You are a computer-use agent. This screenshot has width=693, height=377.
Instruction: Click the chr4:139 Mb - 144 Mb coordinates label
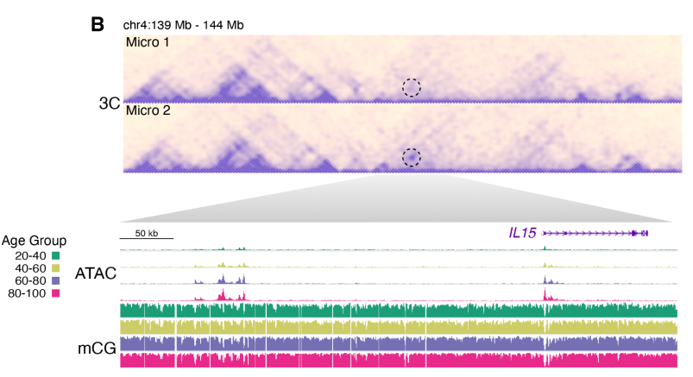(183, 25)
